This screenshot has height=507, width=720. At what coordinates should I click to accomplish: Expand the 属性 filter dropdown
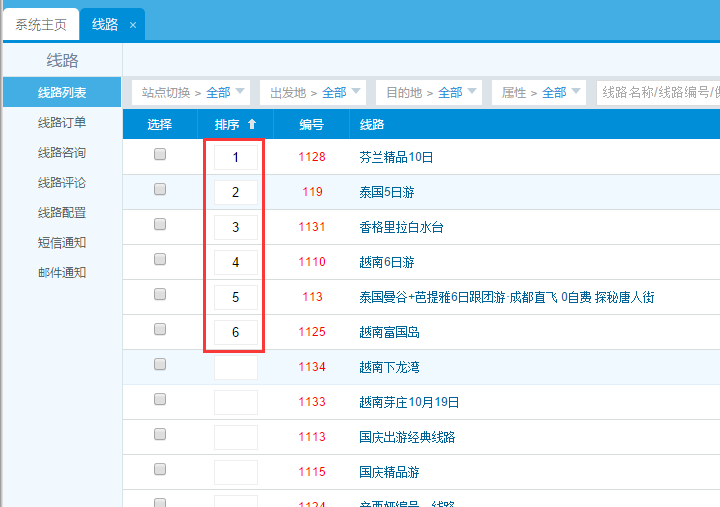pyautogui.click(x=542, y=93)
